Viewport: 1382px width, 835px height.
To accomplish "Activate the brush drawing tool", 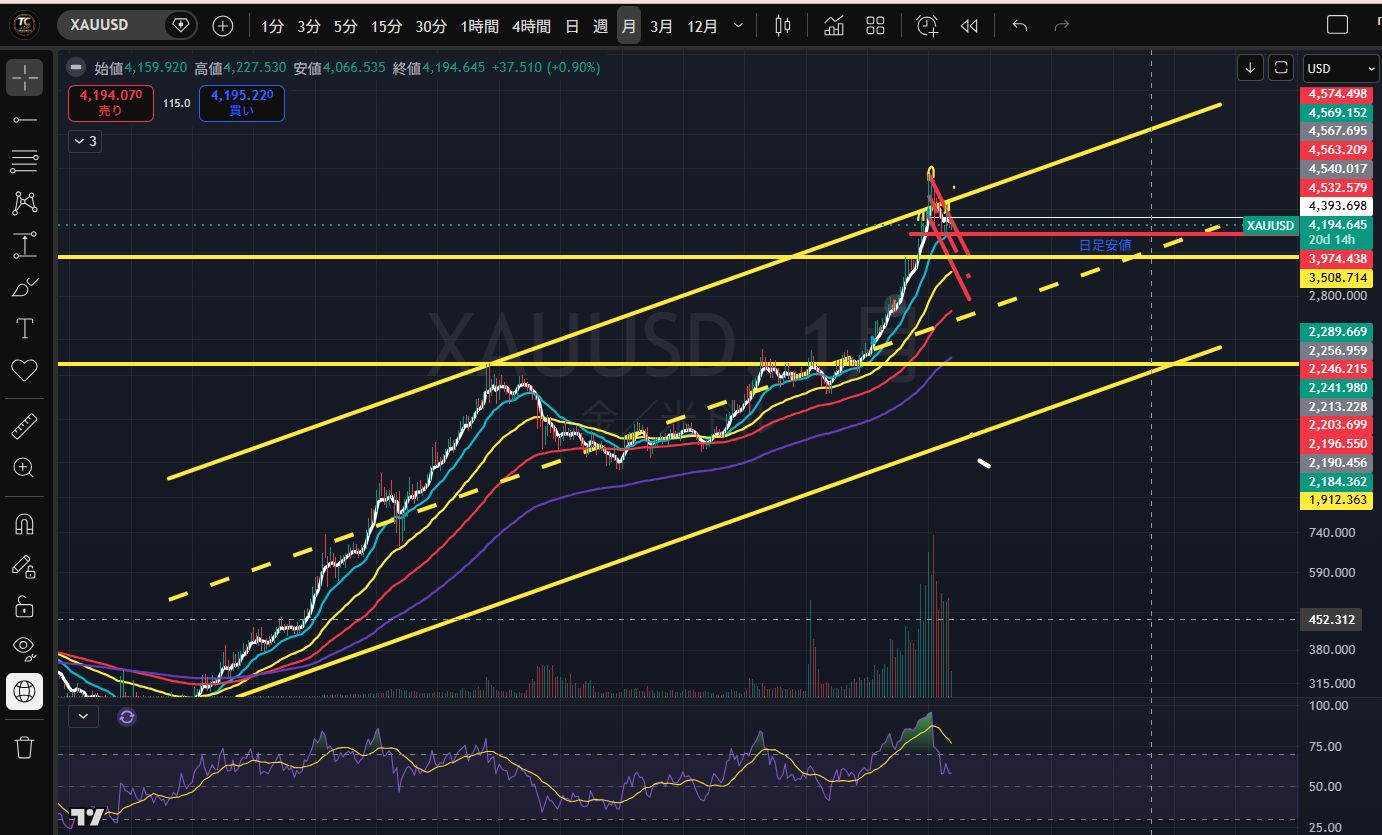I will pyautogui.click(x=24, y=287).
